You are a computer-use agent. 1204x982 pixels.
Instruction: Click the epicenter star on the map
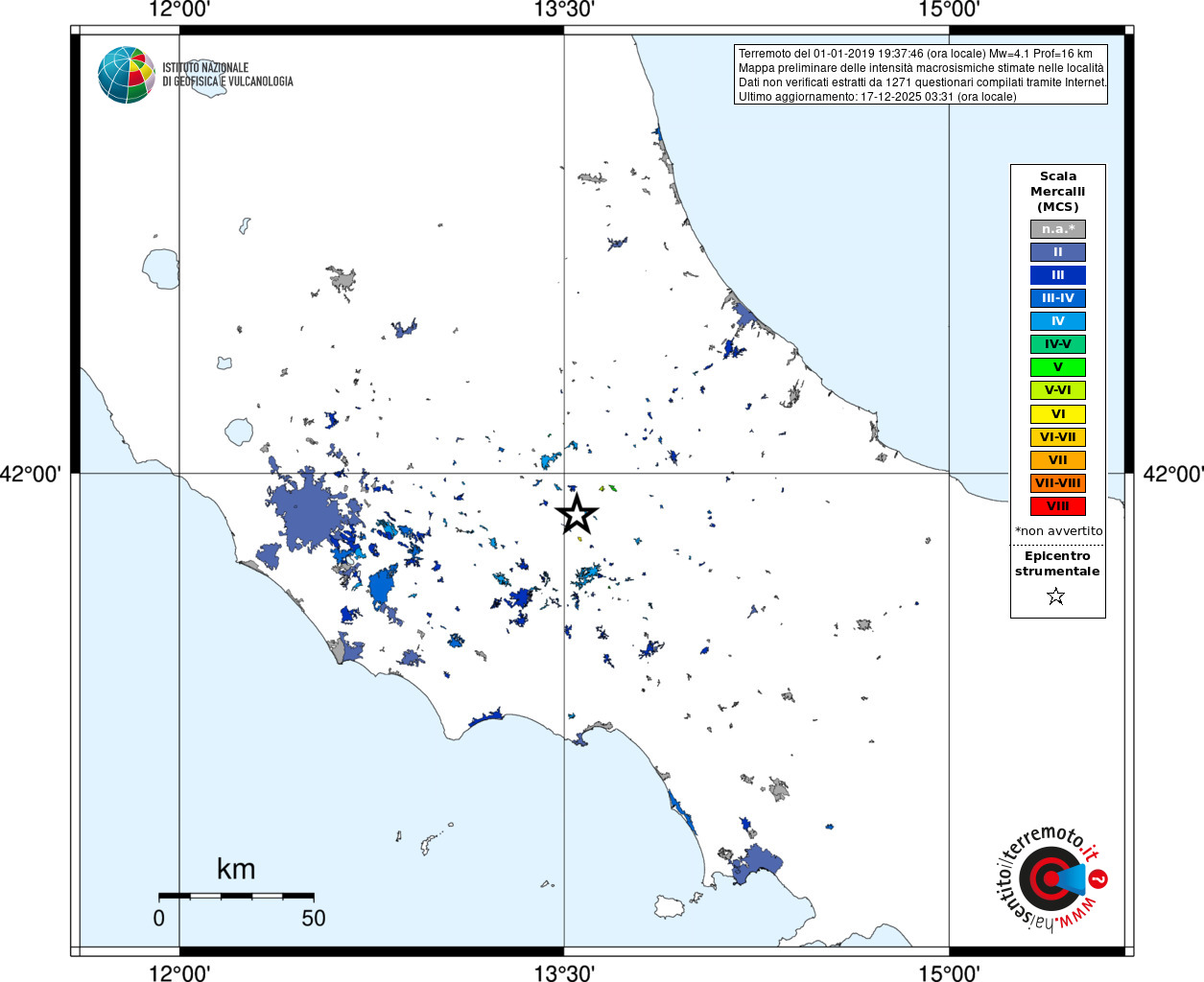click(577, 514)
